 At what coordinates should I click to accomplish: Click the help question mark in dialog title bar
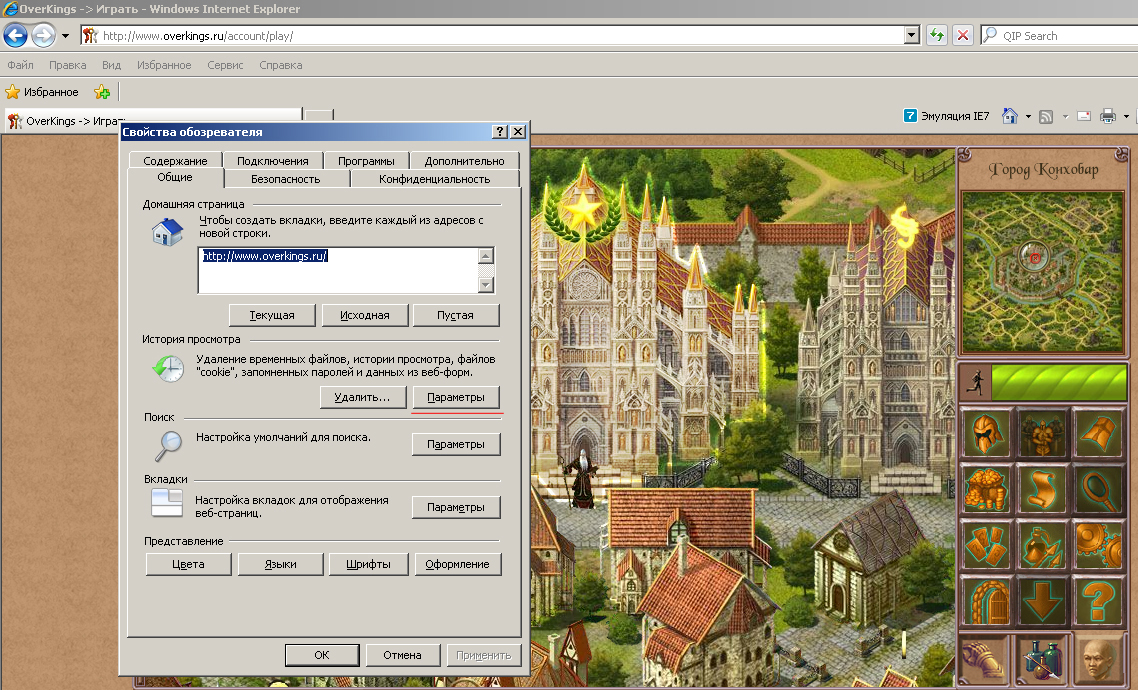click(499, 131)
